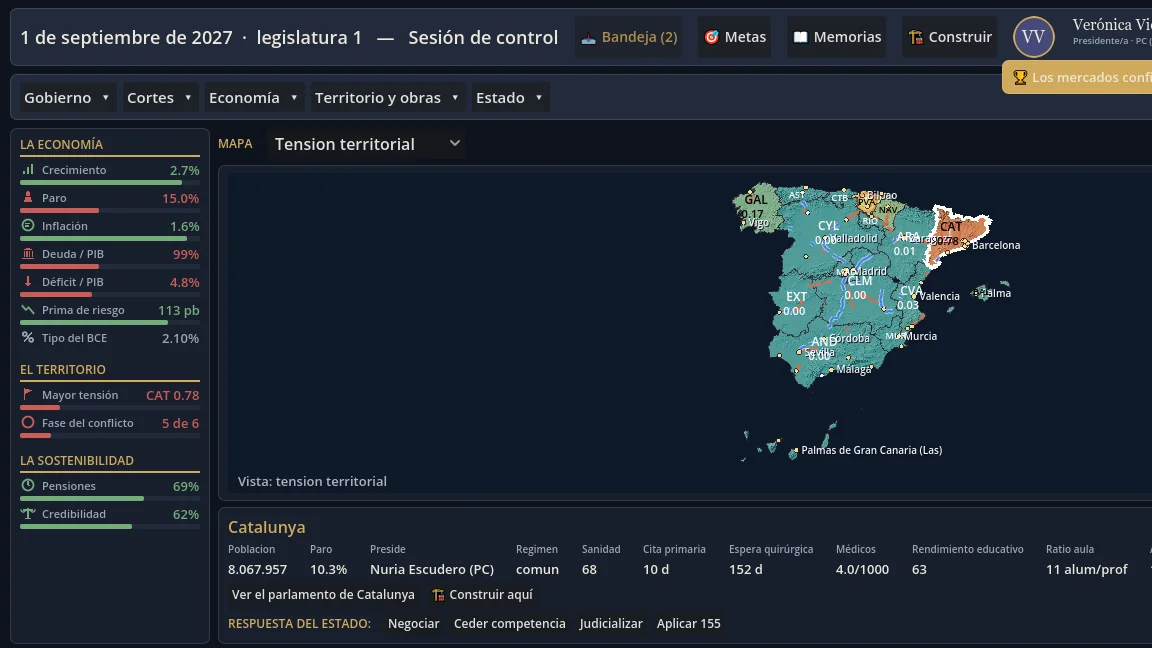Open the Territorio y obras menu
The image size is (1152, 648).
387,98
